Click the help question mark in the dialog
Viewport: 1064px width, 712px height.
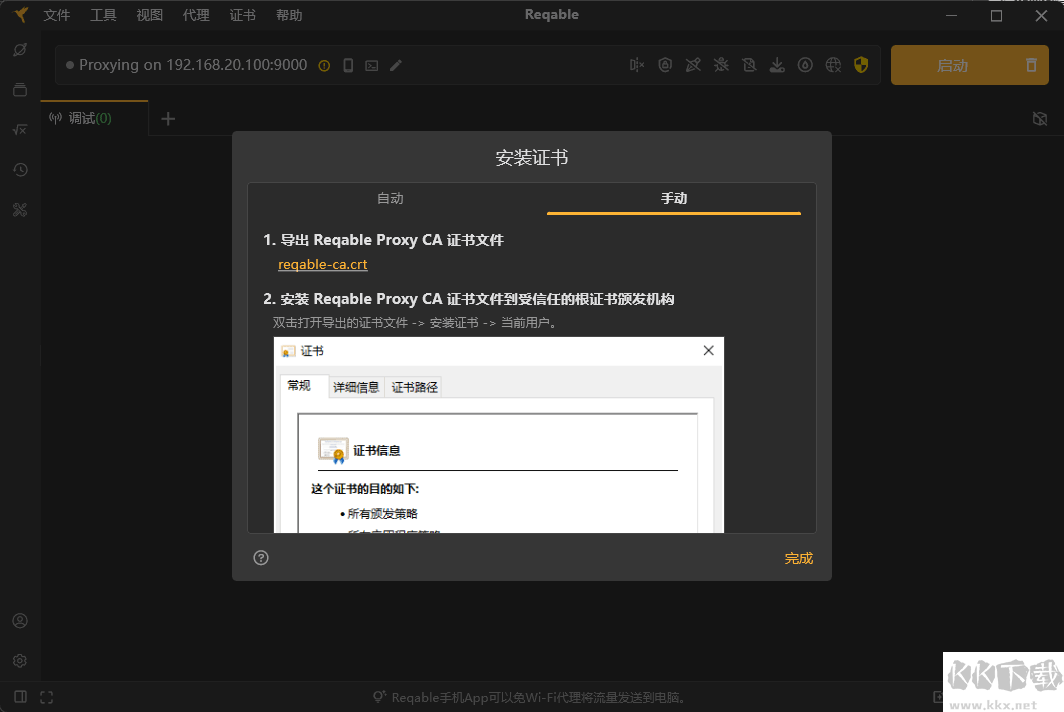261,558
